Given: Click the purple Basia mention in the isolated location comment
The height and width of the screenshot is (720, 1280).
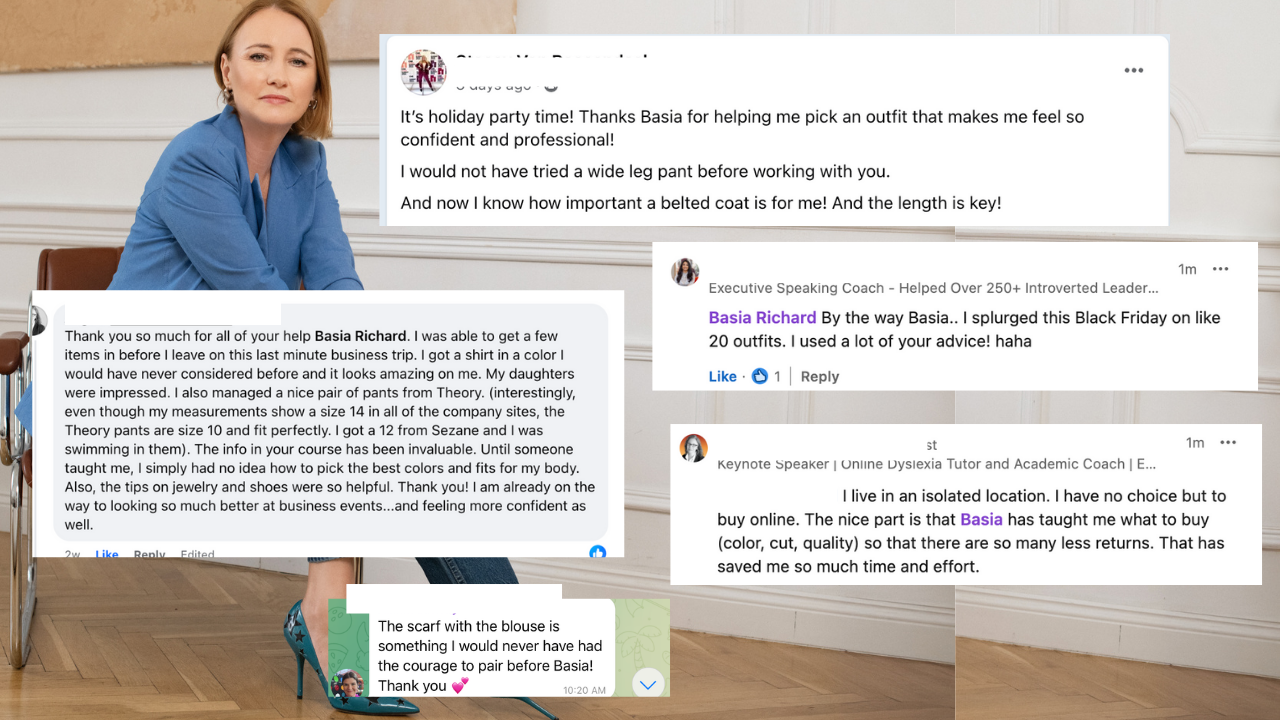Looking at the screenshot, I should coord(981,519).
